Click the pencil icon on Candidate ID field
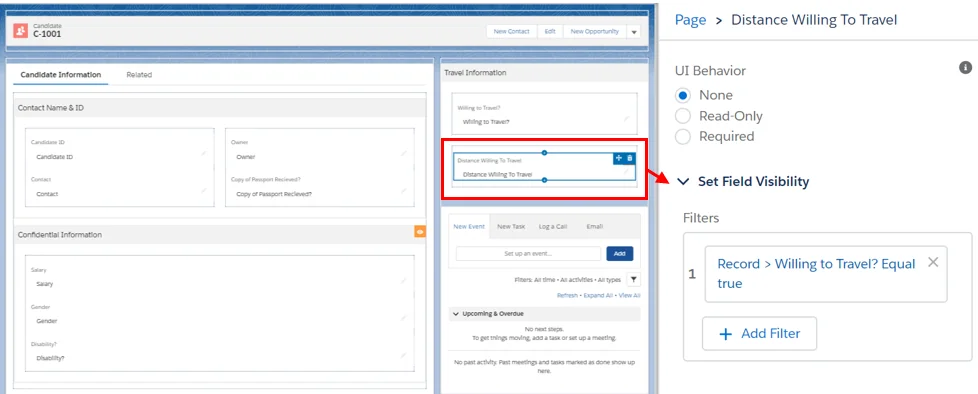Screen dimensions: 978x394 [x=203, y=153]
